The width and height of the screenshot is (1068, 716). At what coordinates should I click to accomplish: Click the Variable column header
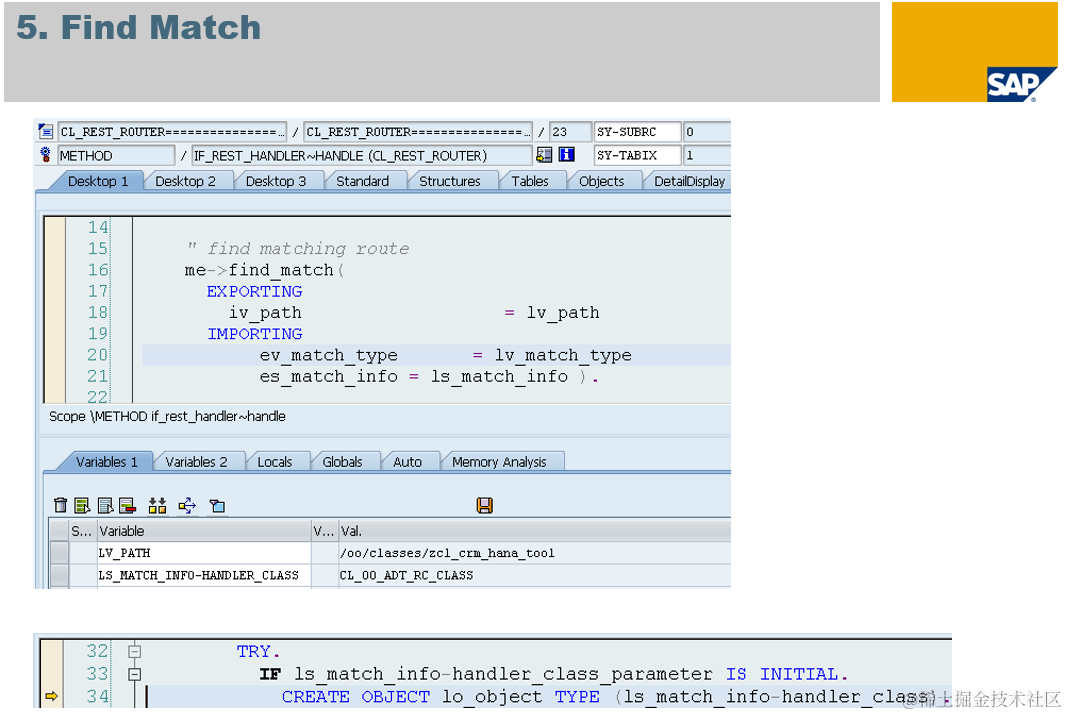204,531
